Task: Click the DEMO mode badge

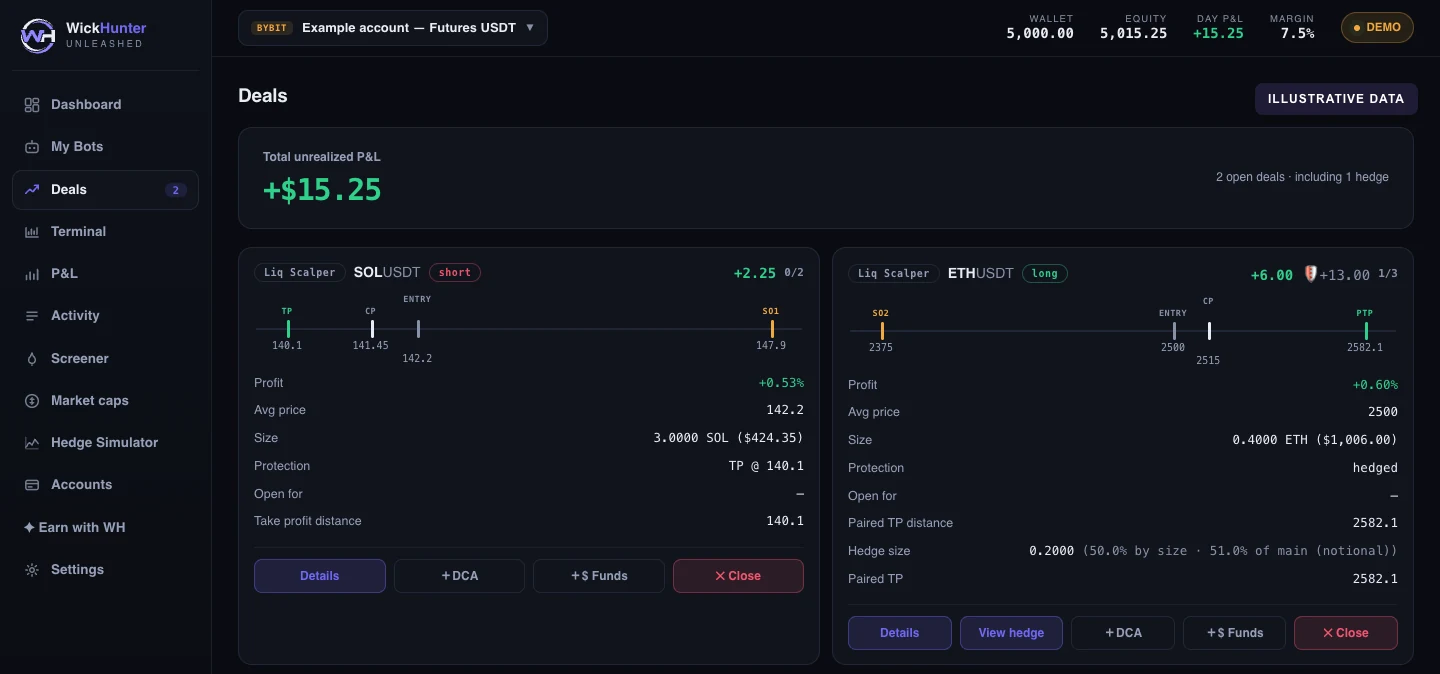Action: click(1377, 28)
